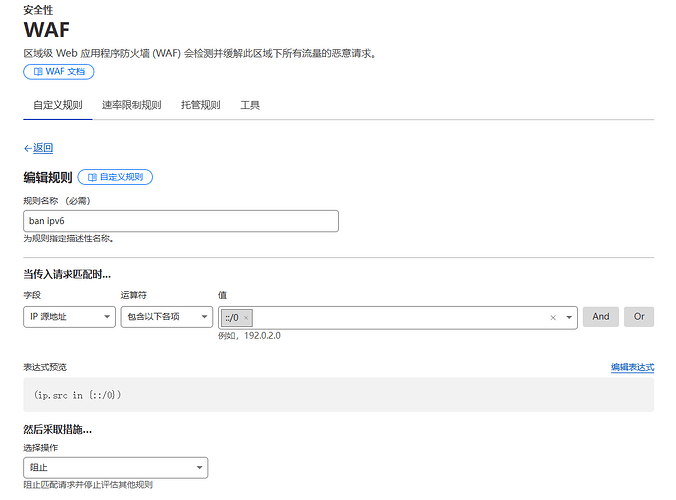Expand the 选择操作 dropdown showing 阻止
The image size is (676, 500).
point(115,468)
